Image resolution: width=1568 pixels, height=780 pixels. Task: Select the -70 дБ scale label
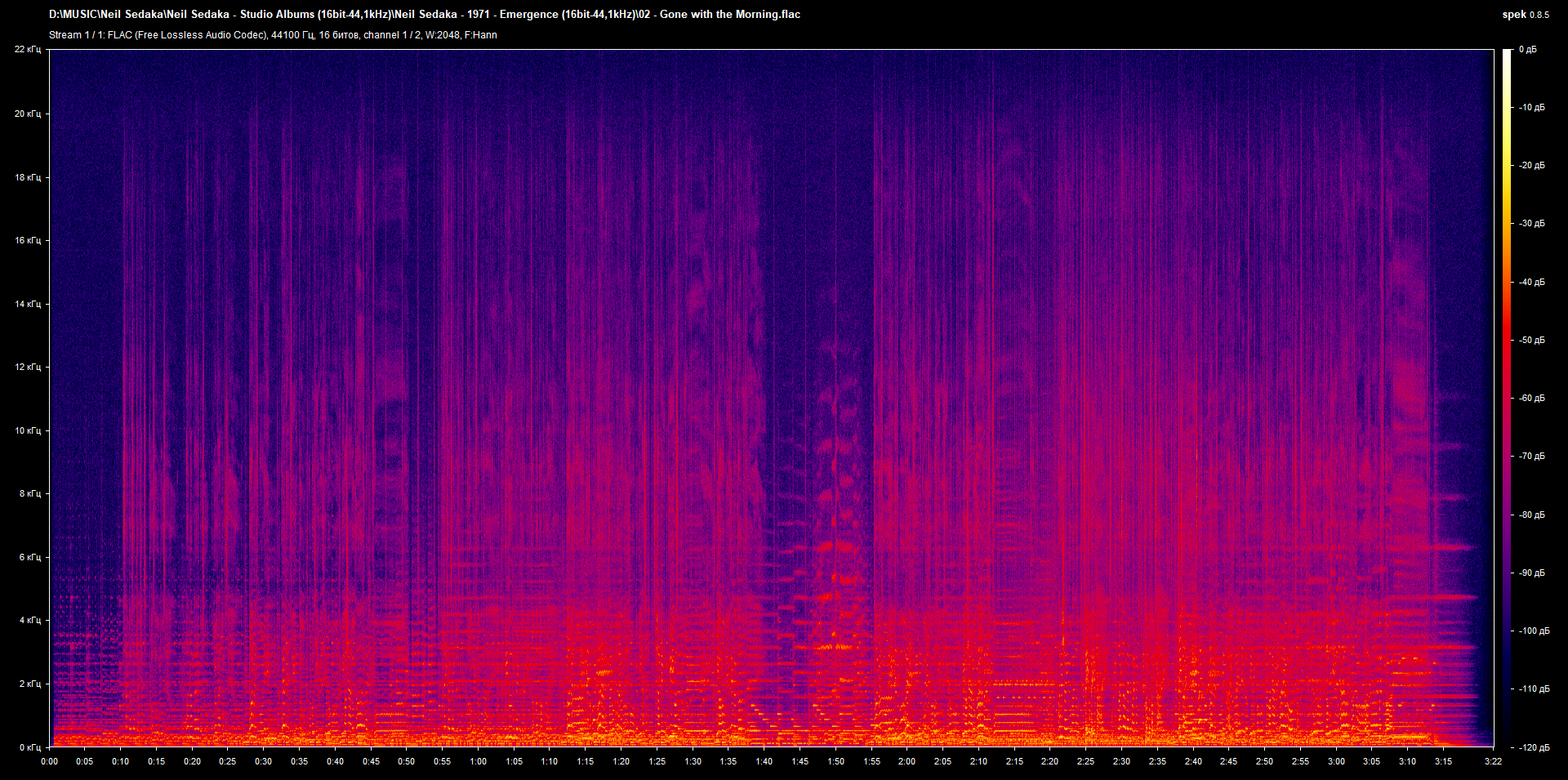coord(1531,457)
